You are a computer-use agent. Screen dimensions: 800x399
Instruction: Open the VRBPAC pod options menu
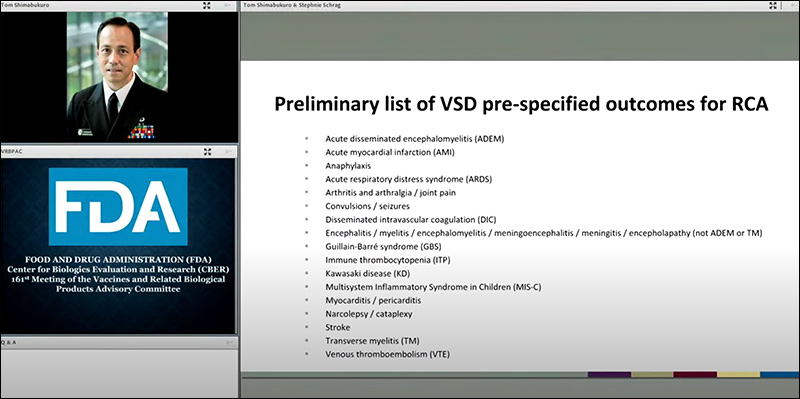[x=228, y=152]
